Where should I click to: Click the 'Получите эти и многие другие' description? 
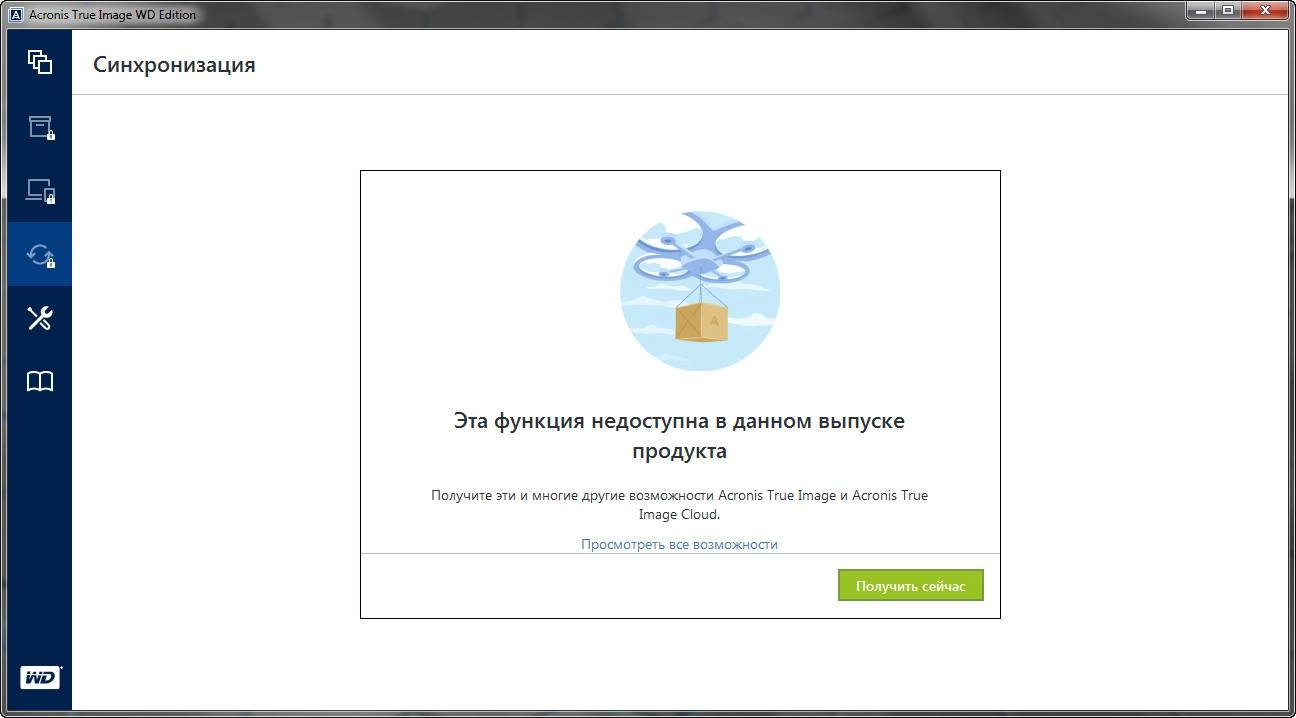pyautogui.click(x=679, y=505)
